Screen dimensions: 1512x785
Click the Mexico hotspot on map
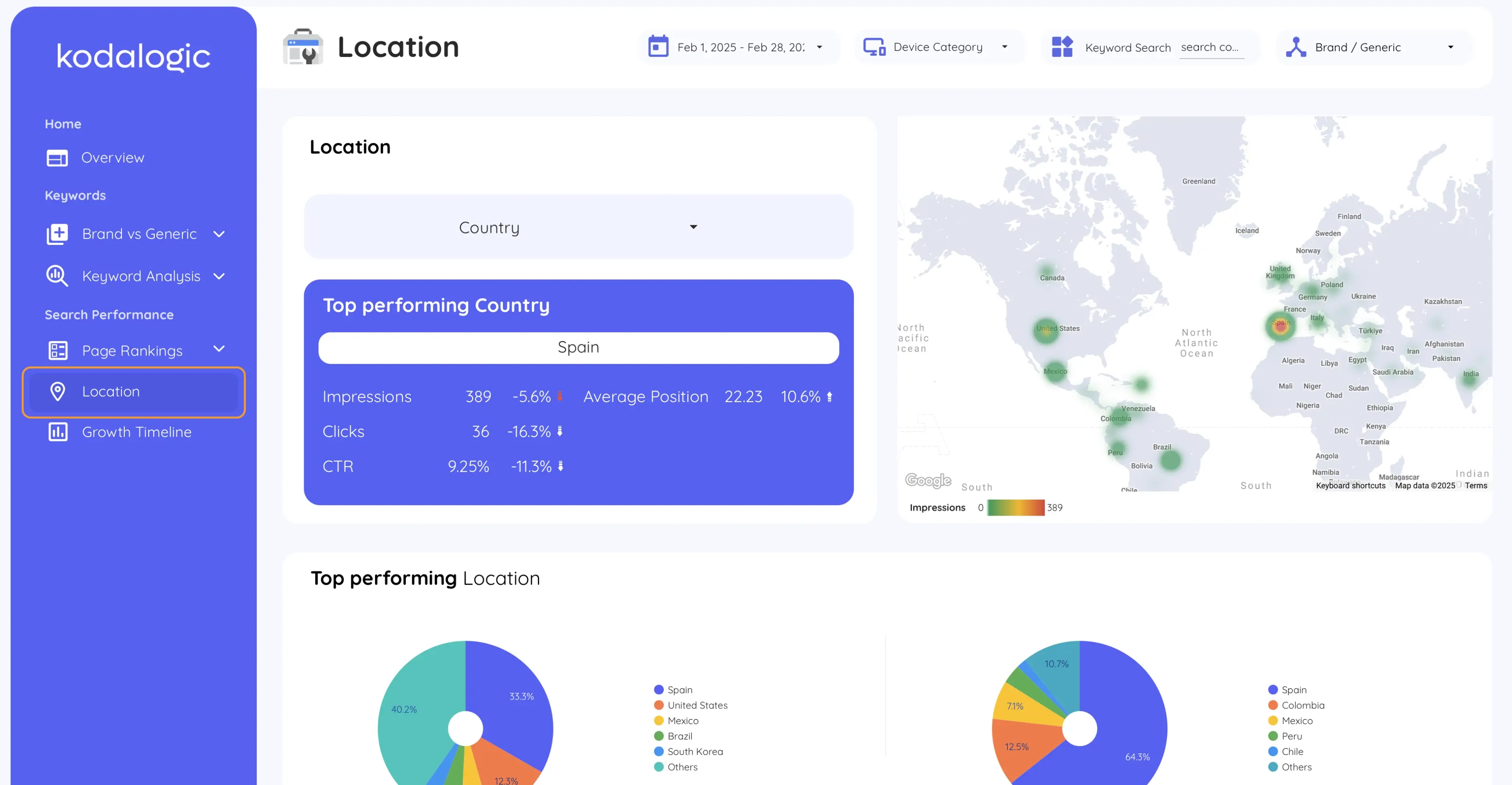1055,372
